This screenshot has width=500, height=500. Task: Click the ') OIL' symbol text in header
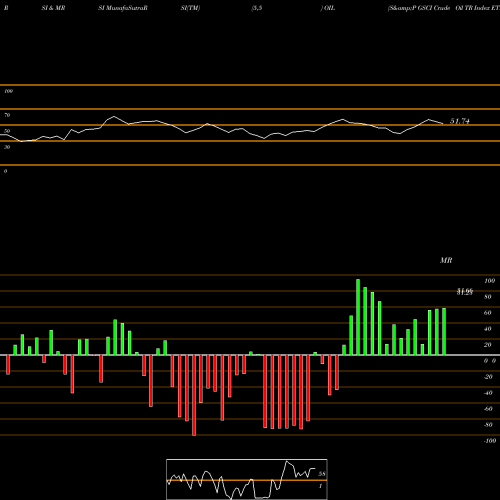coord(328,8)
